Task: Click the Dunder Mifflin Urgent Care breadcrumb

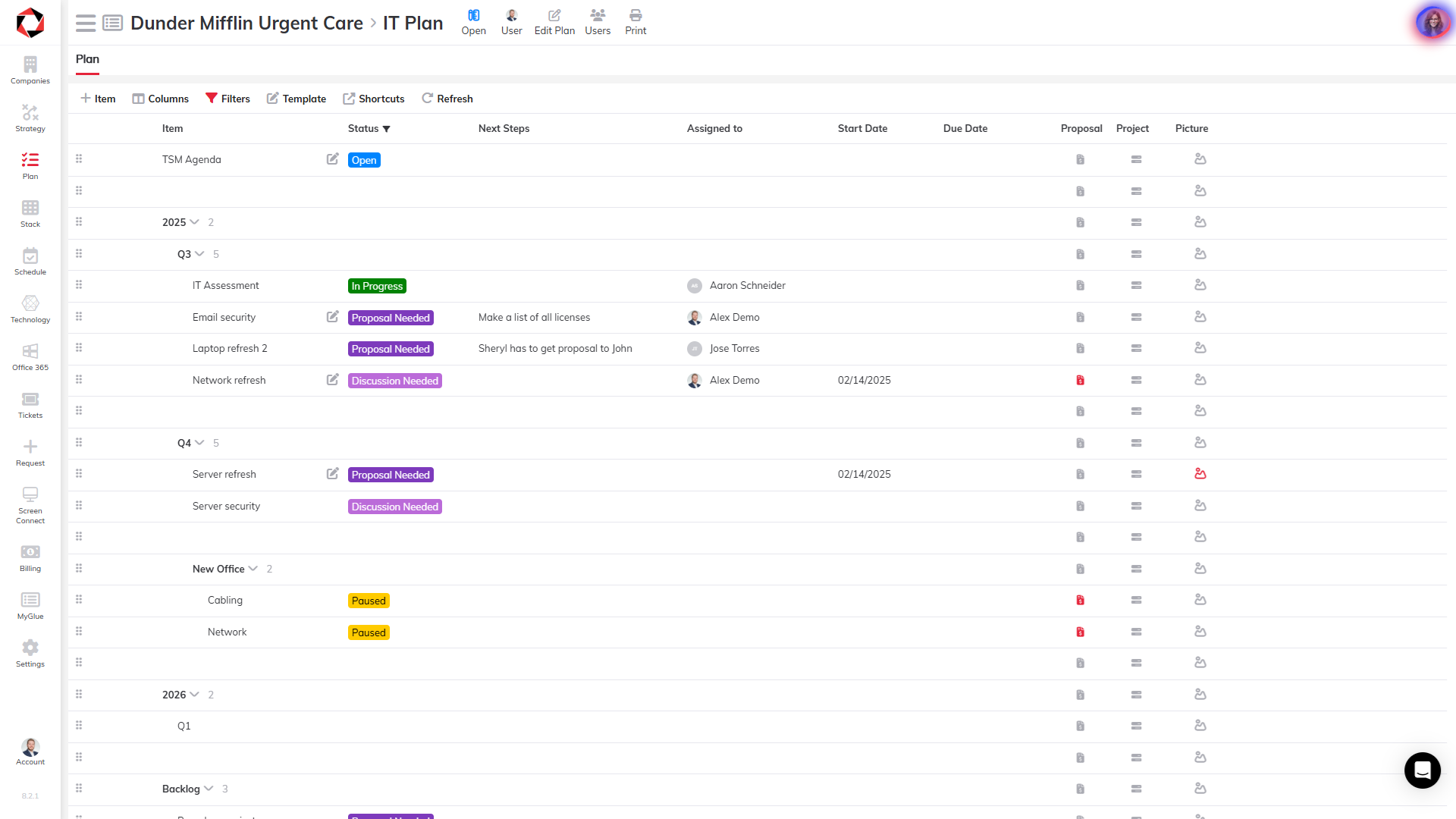Action: (x=246, y=24)
